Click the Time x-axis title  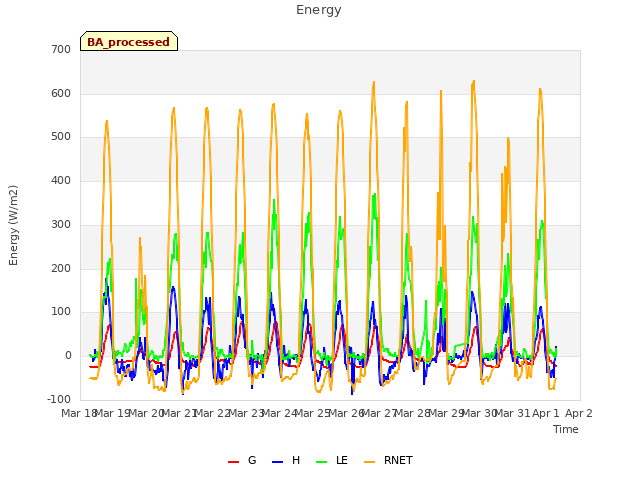pyautogui.click(x=566, y=429)
